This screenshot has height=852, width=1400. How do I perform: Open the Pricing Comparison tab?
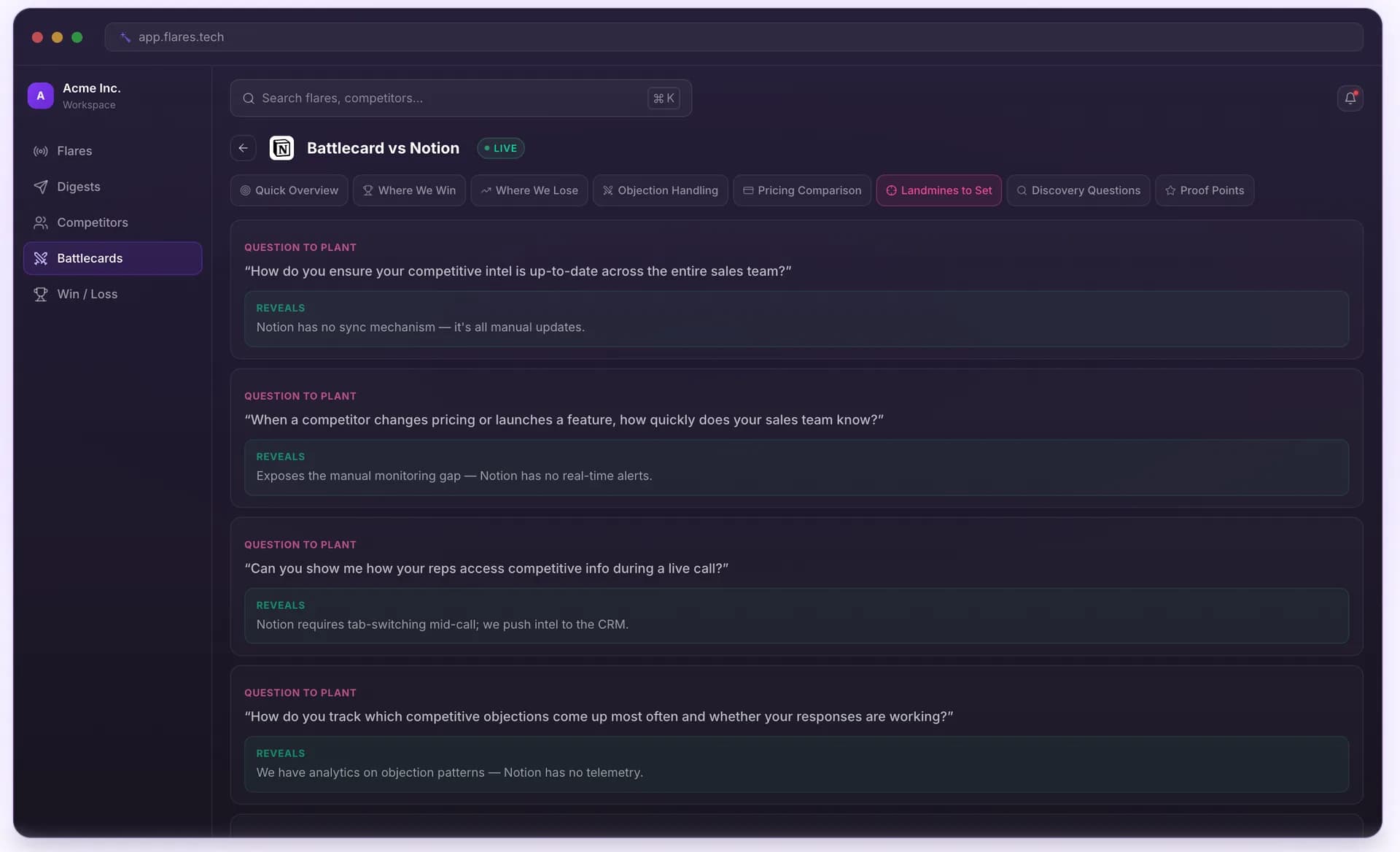[x=802, y=190]
